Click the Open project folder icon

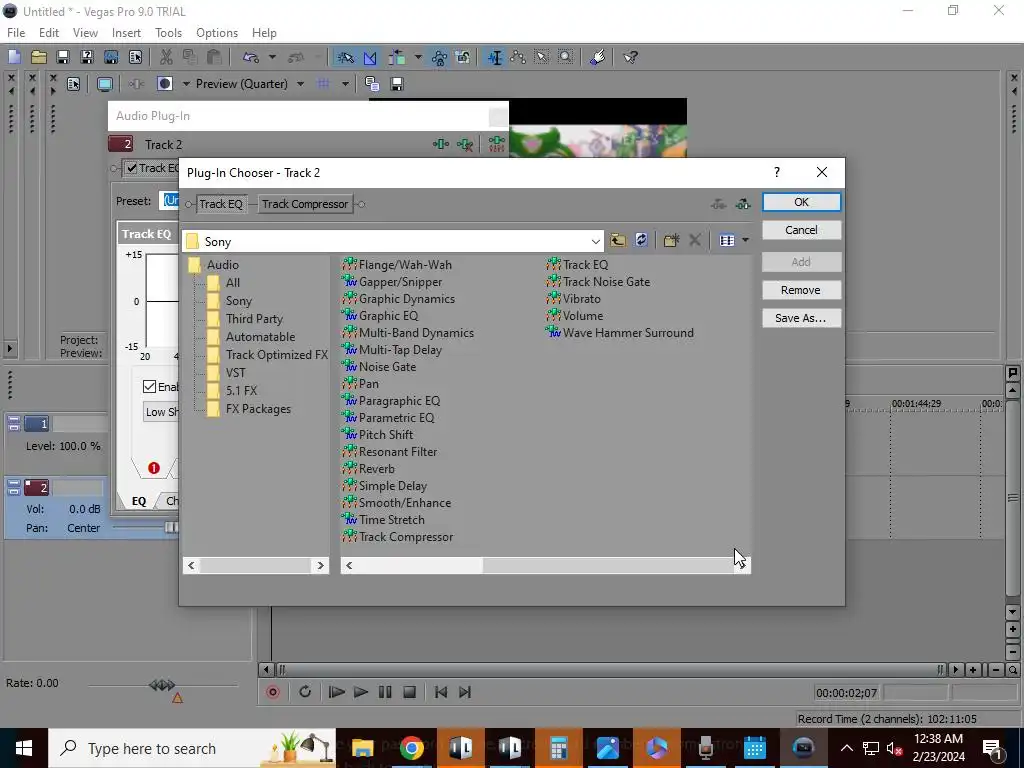39,57
